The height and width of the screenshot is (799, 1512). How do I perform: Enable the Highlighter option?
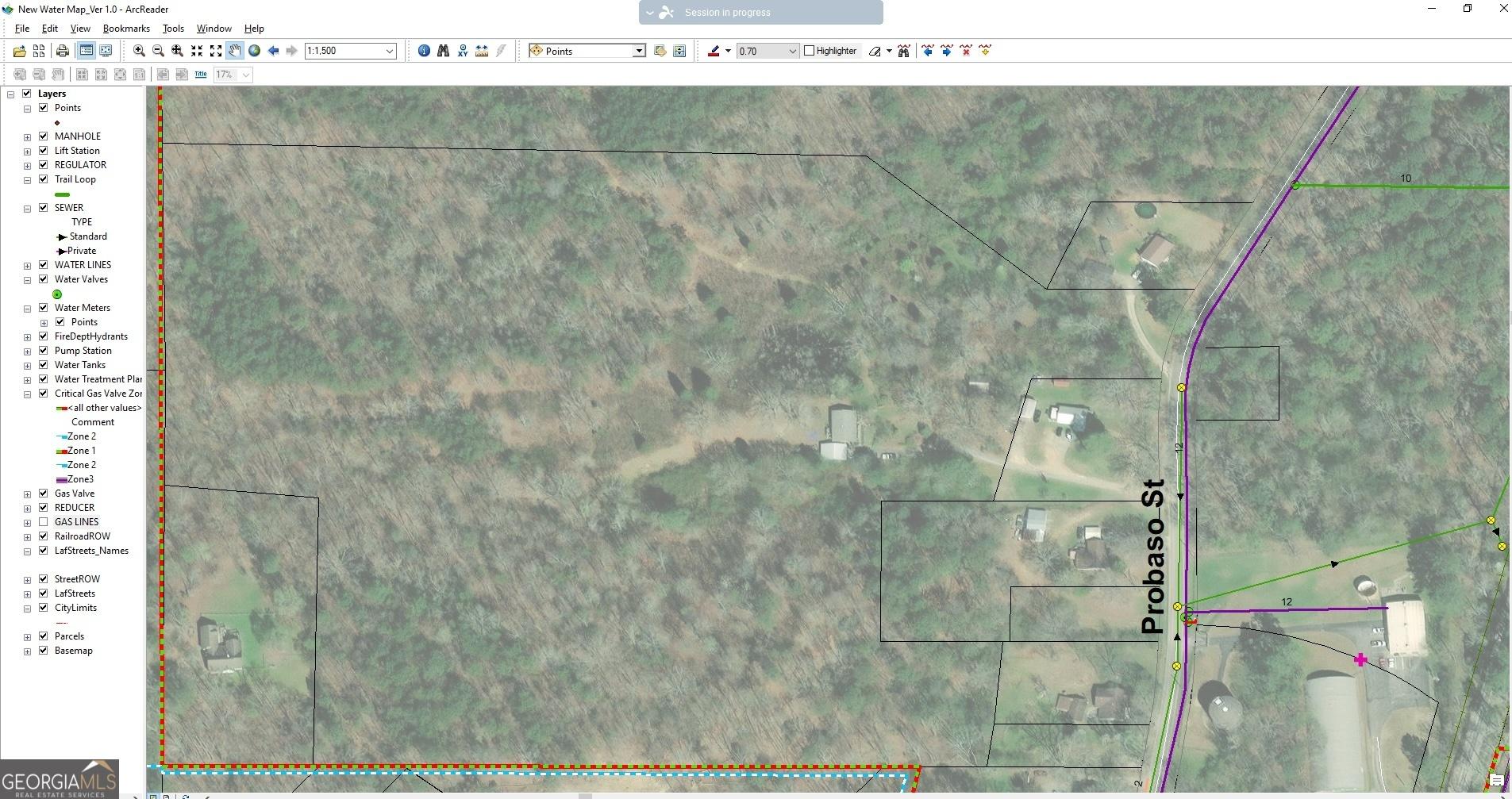pos(811,51)
